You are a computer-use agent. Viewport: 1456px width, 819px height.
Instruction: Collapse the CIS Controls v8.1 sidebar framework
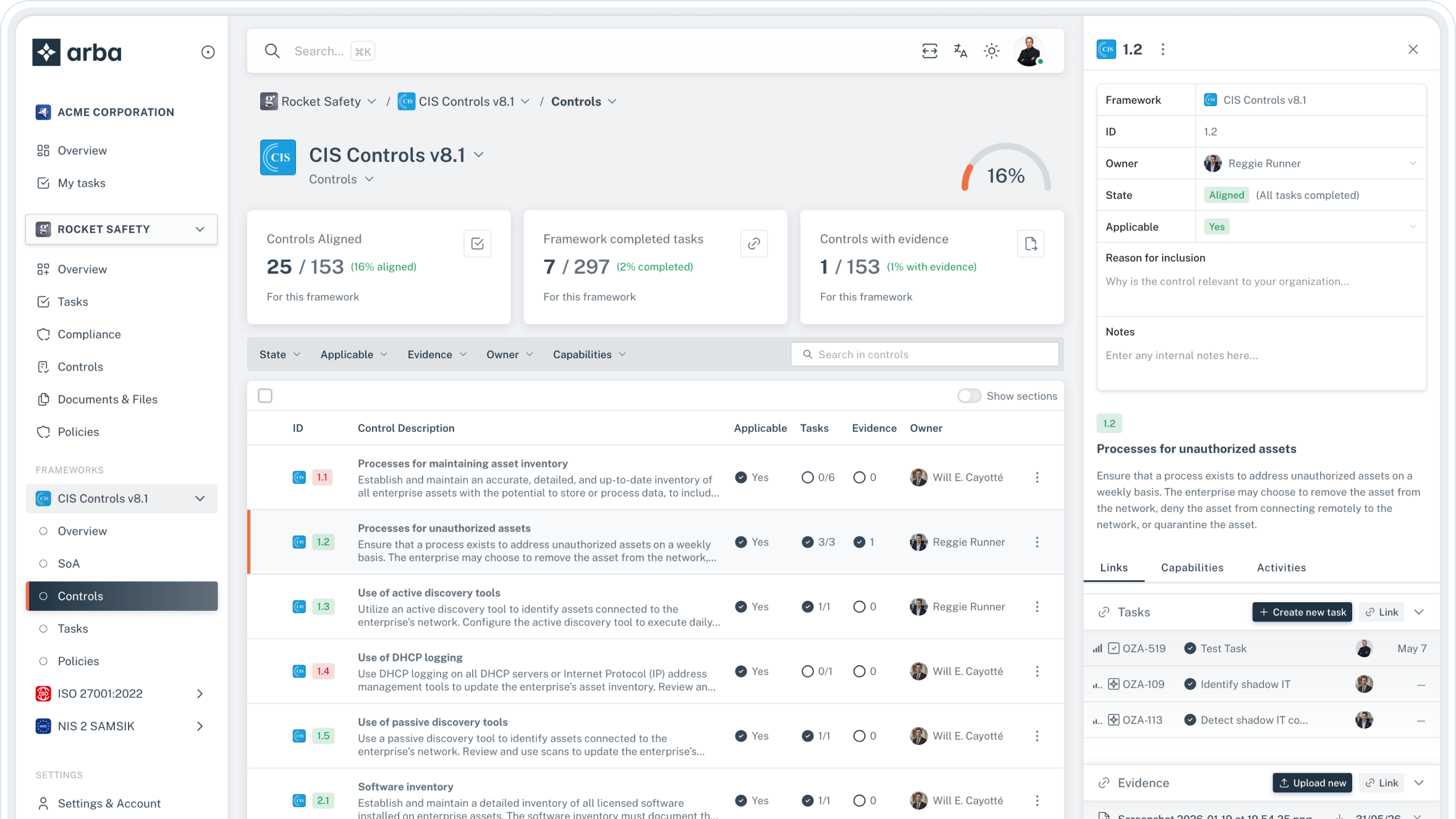click(200, 498)
